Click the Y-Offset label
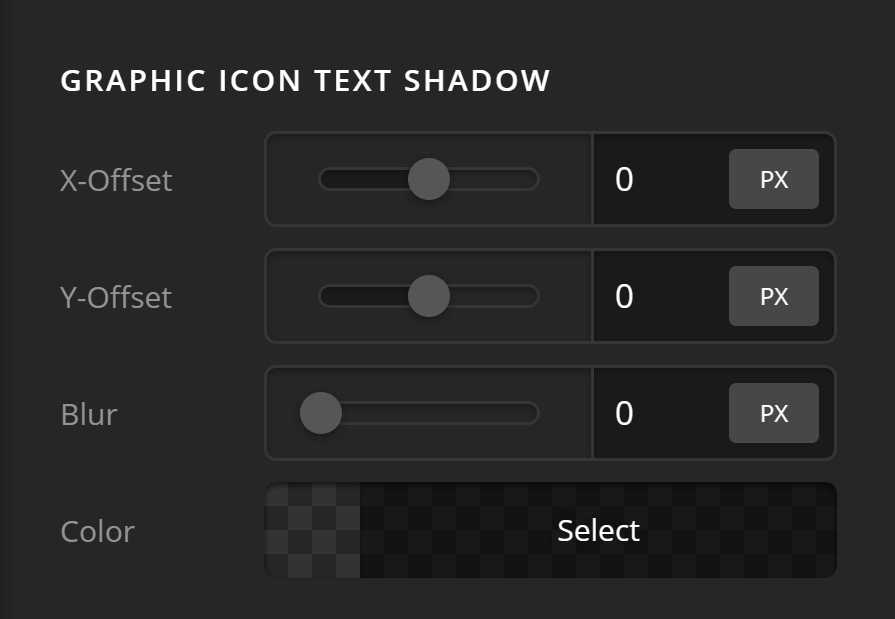895x619 pixels. 116,298
